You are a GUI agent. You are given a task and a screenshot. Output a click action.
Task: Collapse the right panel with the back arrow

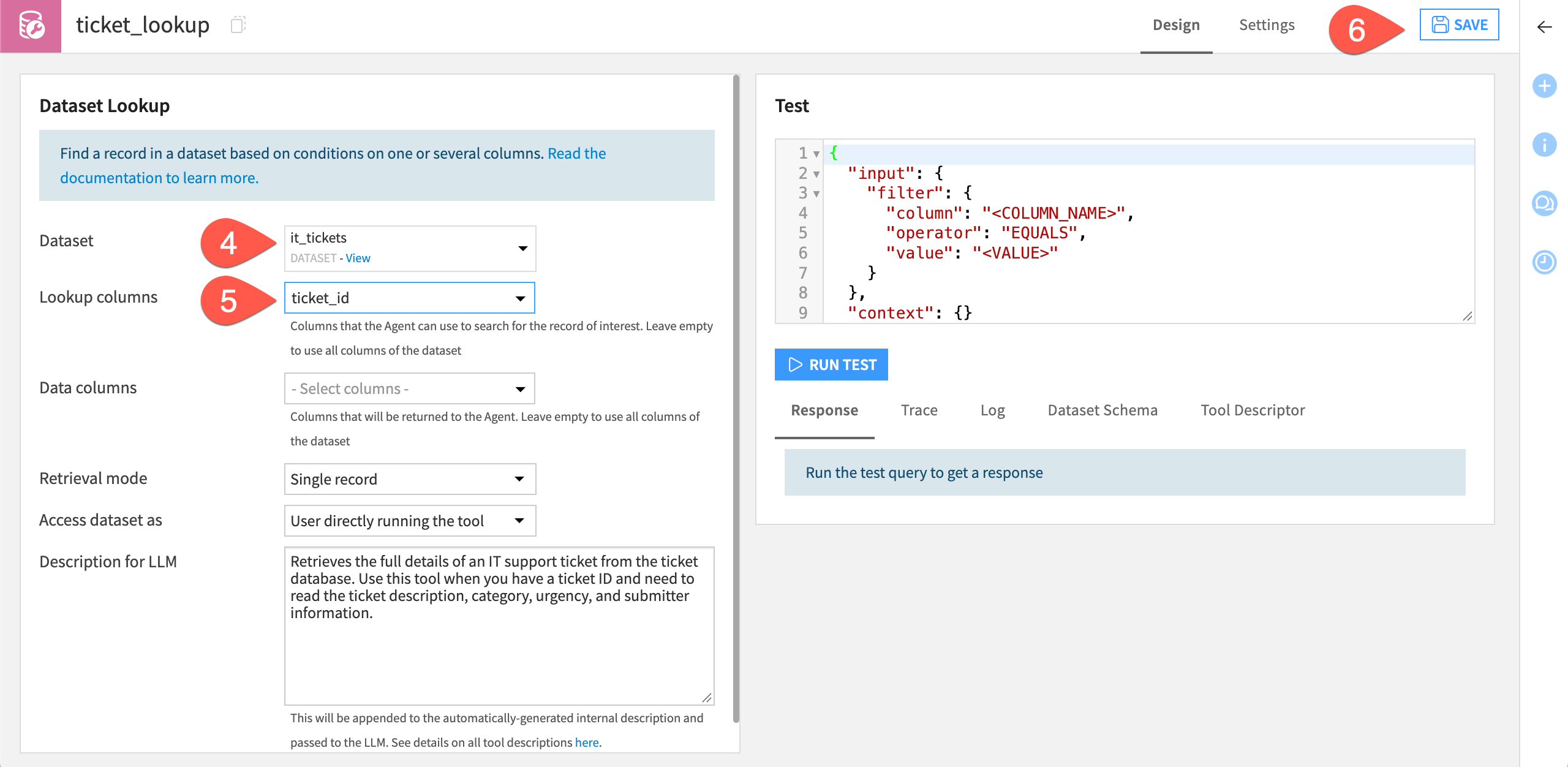pos(1544,26)
